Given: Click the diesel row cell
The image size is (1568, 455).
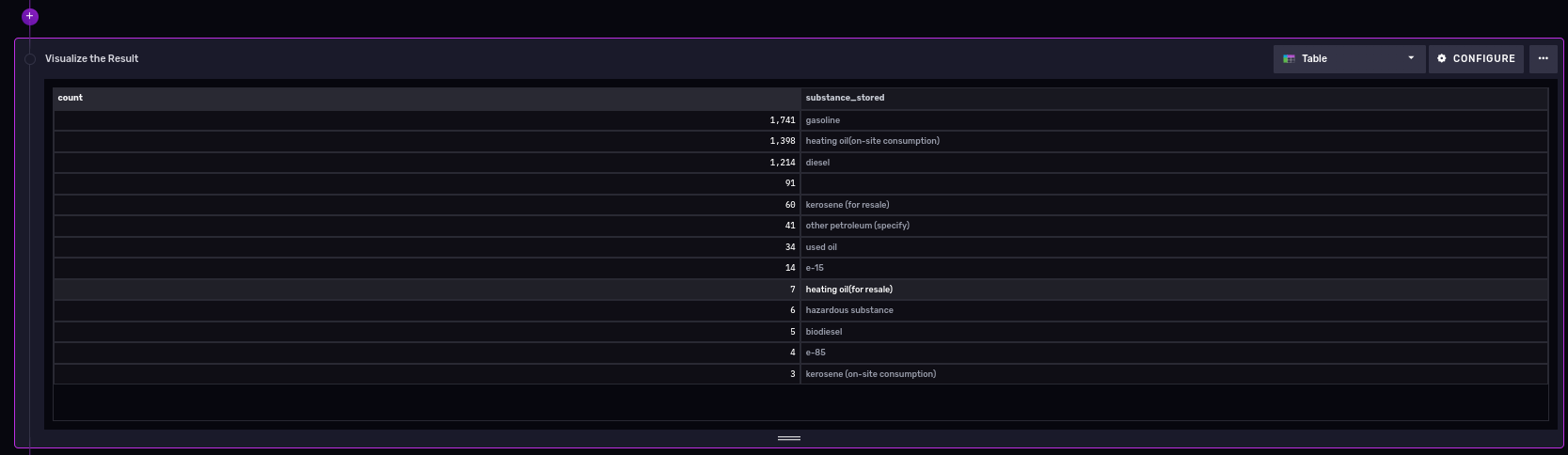Looking at the screenshot, I should [817, 163].
